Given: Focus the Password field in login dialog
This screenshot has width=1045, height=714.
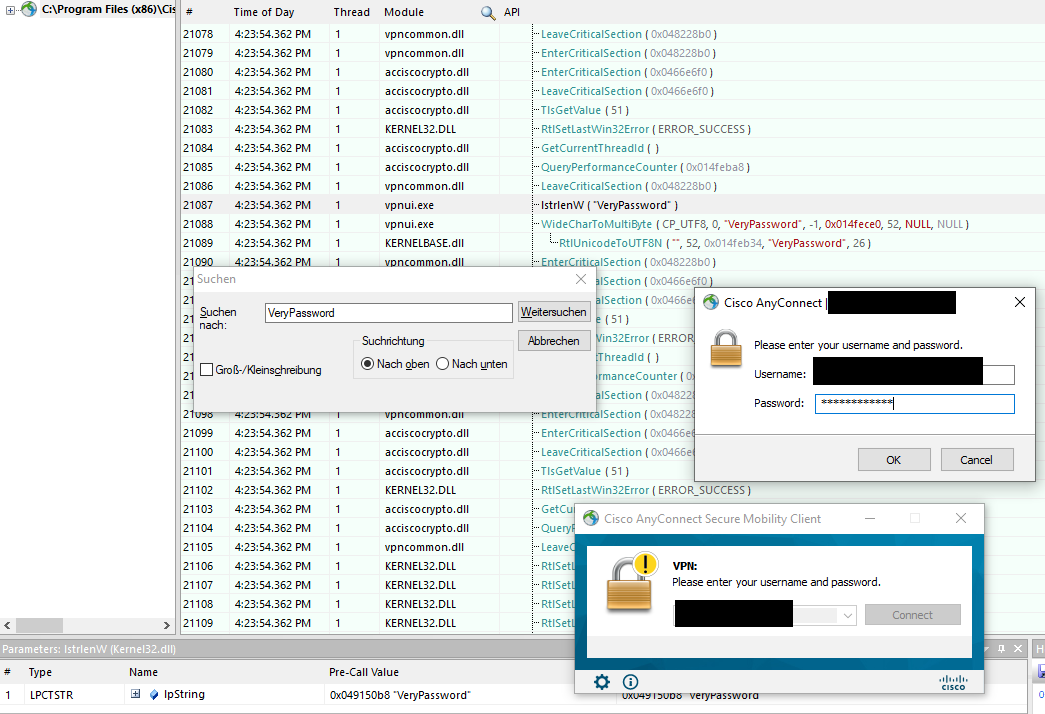Looking at the screenshot, I should (x=914, y=403).
